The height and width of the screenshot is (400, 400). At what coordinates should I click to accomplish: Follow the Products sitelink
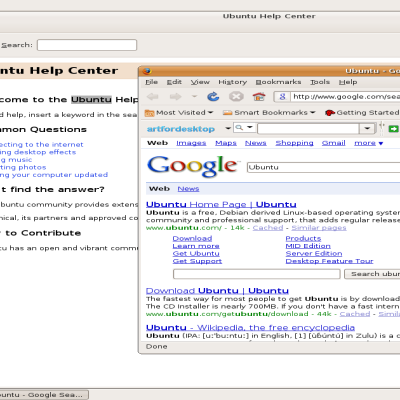pyautogui.click(x=303, y=239)
